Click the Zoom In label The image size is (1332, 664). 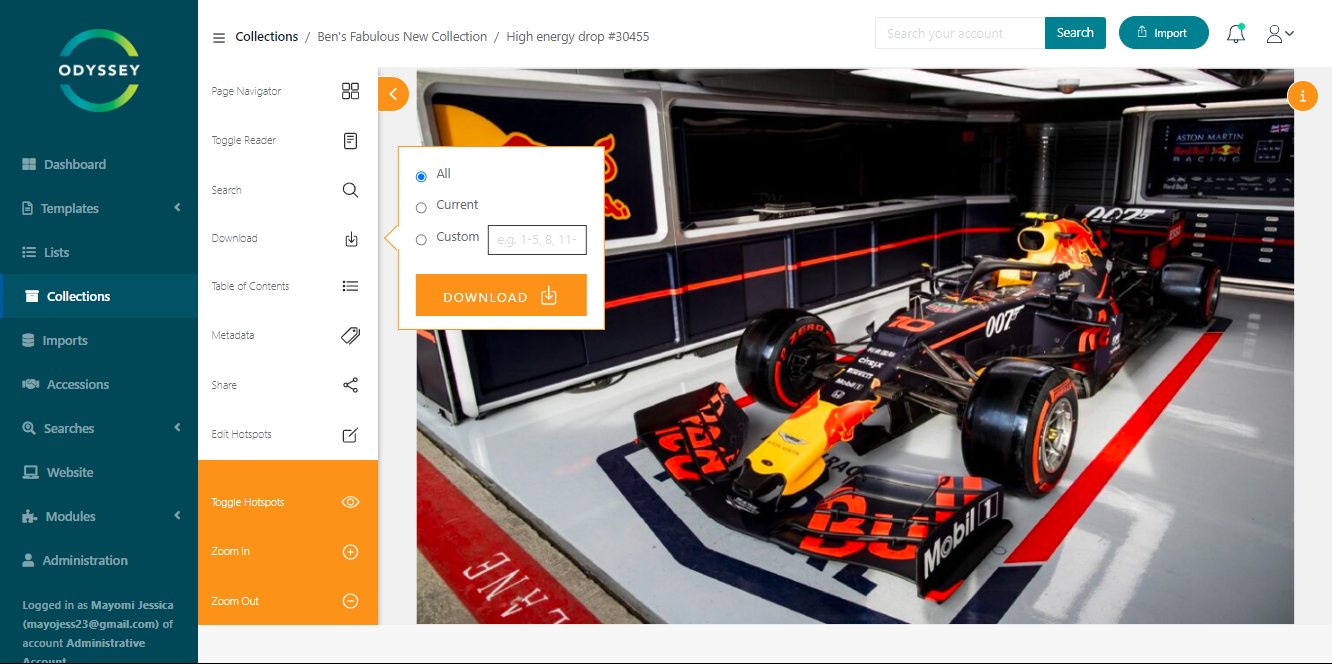231,552
